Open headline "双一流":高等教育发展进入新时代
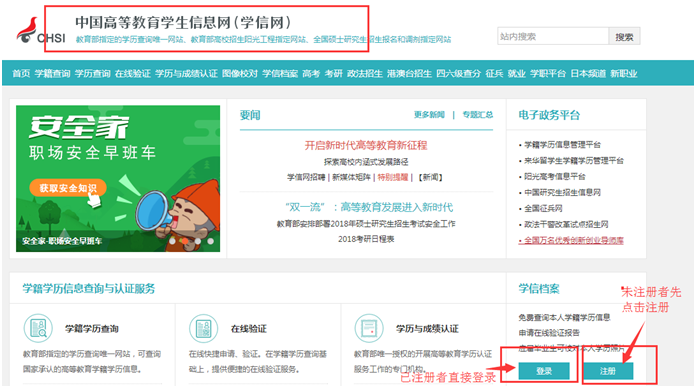Image resolution: width=696 pixels, height=388 pixels. [x=369, y=207]
